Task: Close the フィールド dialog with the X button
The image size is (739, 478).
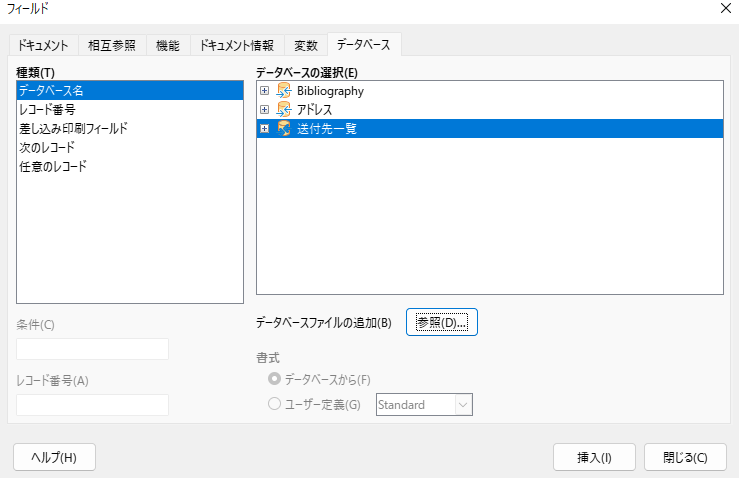Action: [x=724, y=9]
